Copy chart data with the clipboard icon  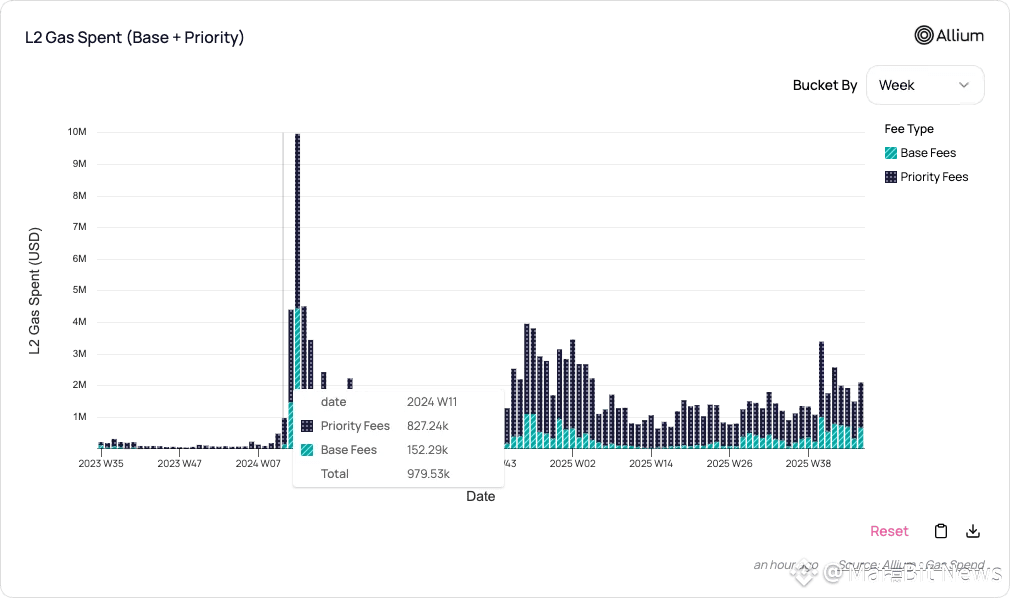[940, 531]
